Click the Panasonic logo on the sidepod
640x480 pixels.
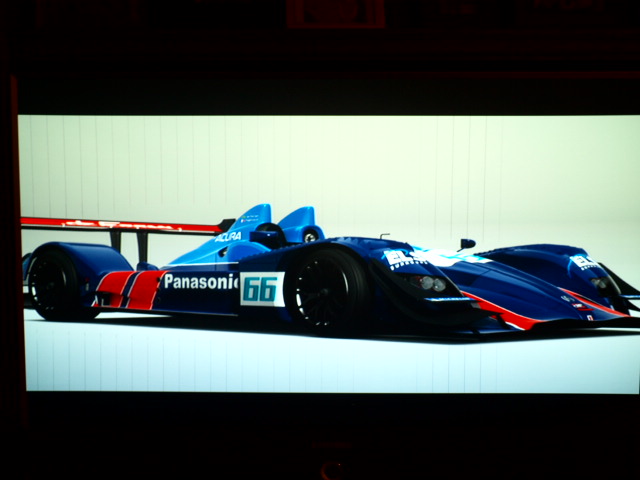tap(200, 282)
